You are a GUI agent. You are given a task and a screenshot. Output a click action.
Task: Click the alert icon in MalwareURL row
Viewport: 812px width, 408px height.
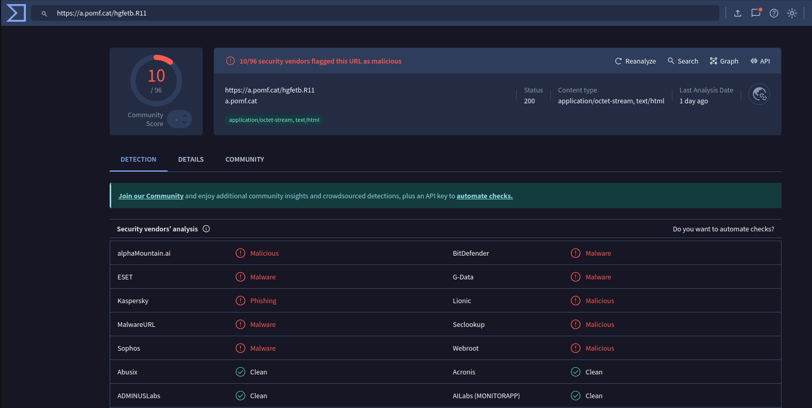tap(240, 325)
